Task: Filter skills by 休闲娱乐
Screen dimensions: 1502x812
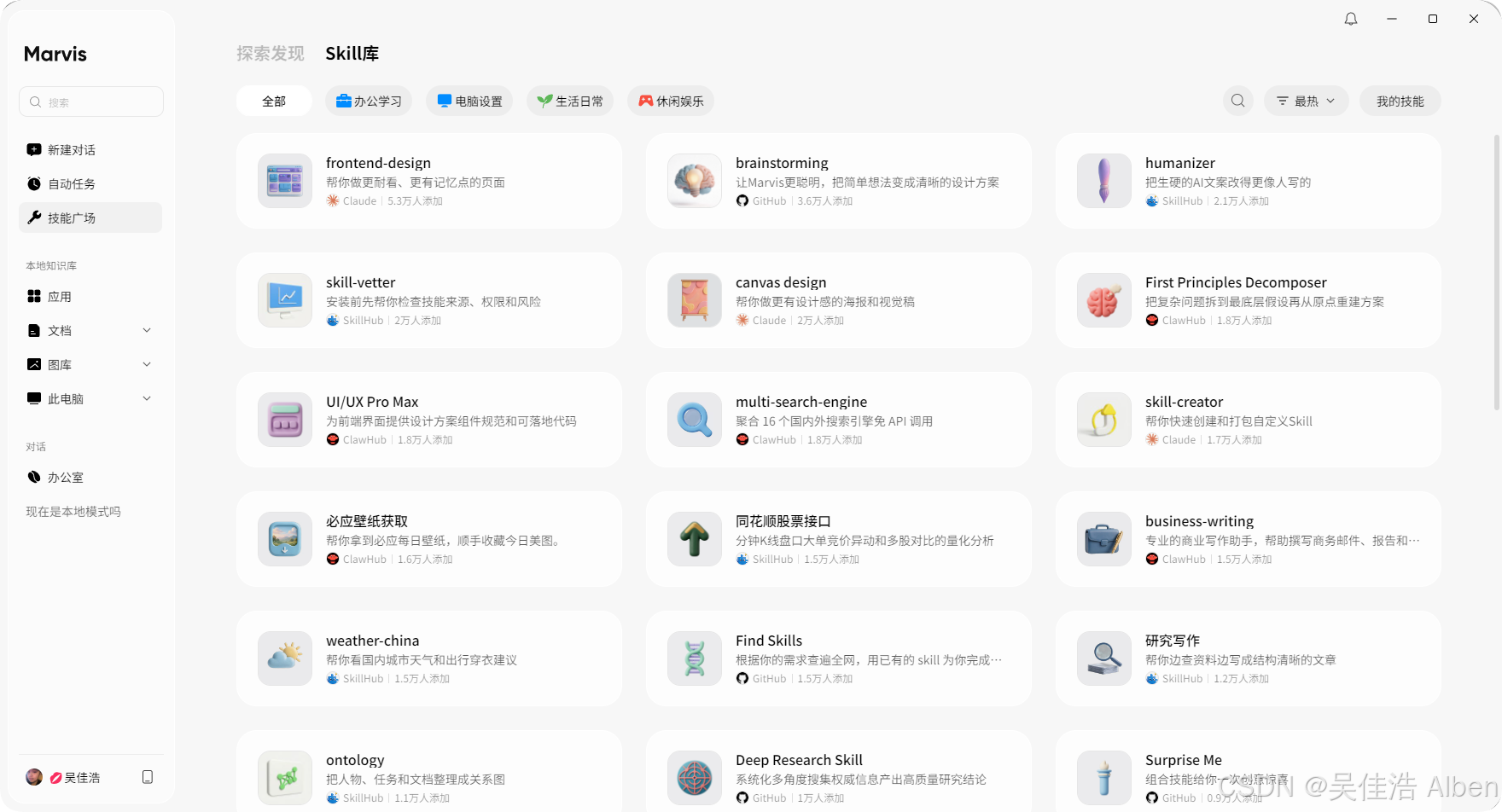Action: point(671,101)
